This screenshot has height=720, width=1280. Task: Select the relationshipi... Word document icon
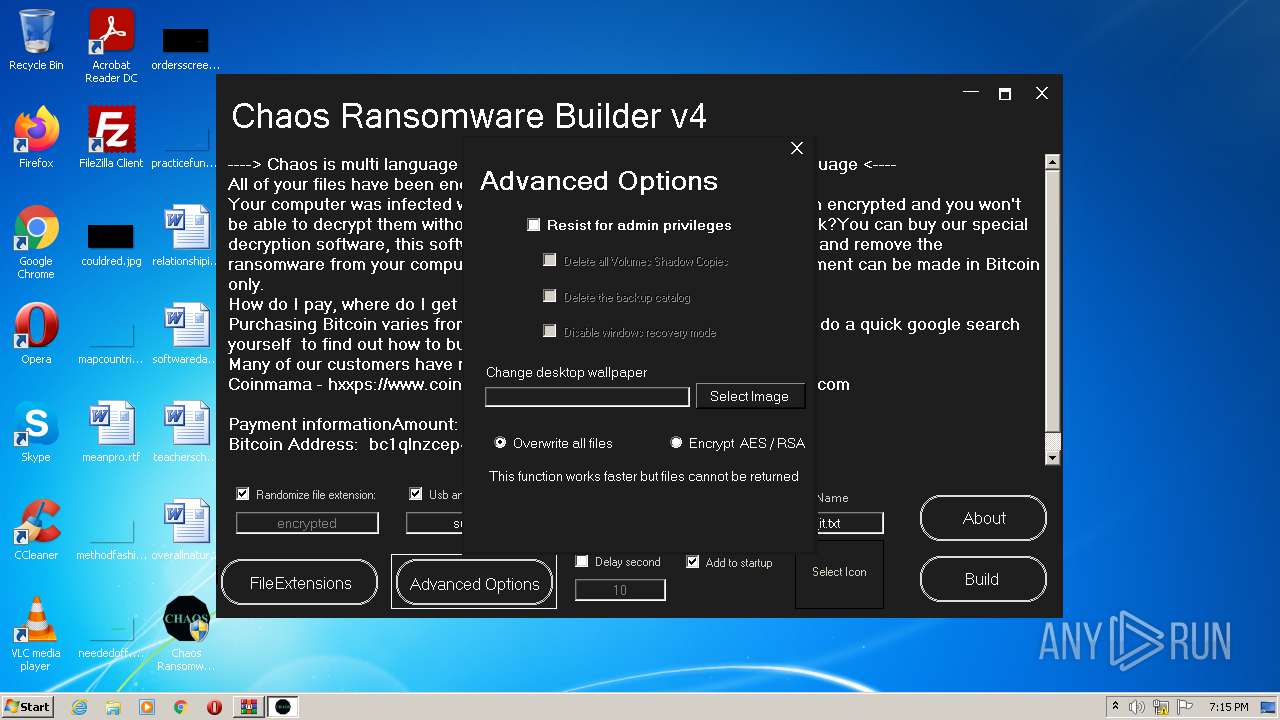coord(186,236)
